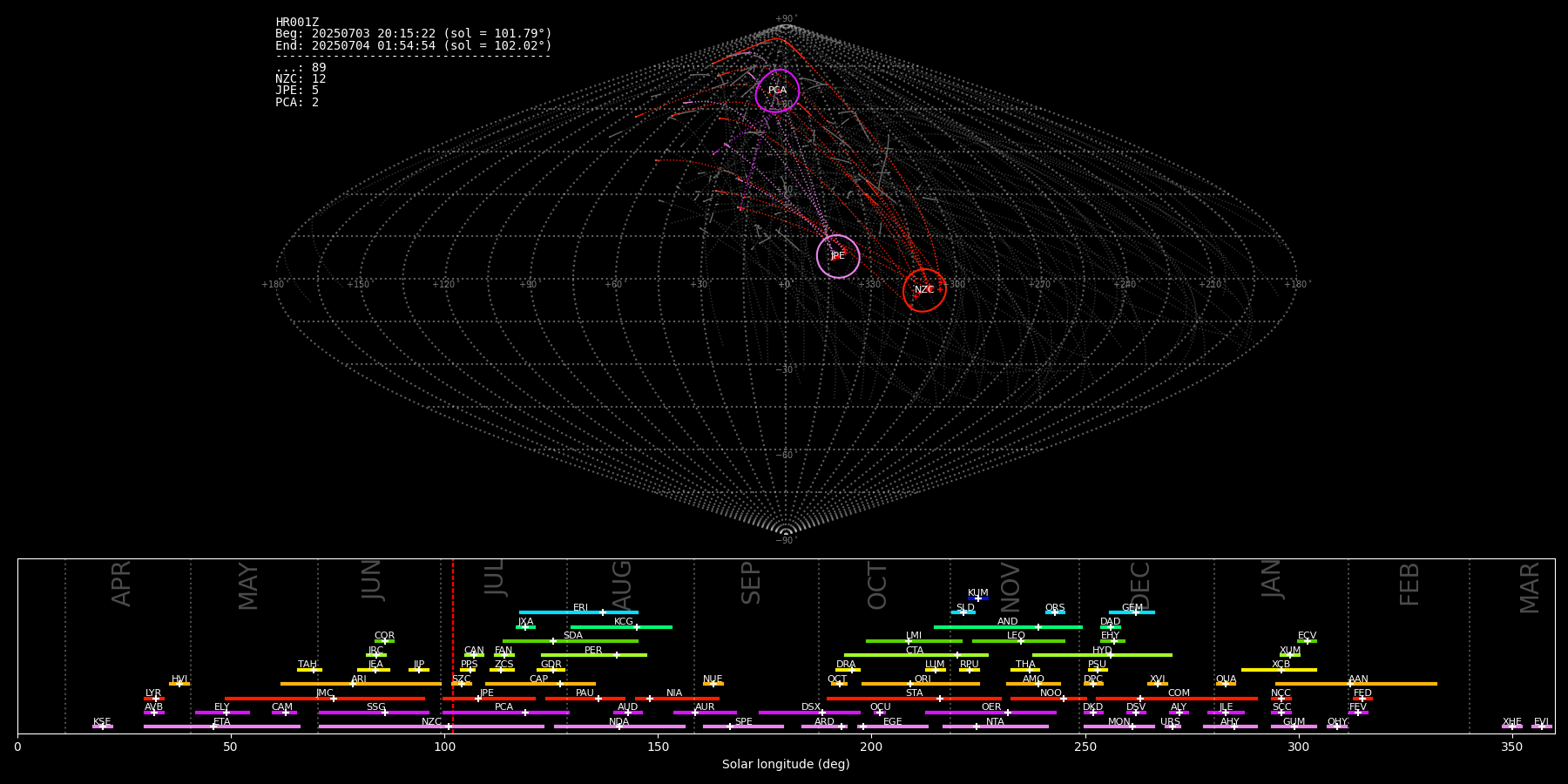Viewport: 1568px width, 784px height.
Task: Click the XCB shower label in timeline
Action: (x=1281, y=665)
